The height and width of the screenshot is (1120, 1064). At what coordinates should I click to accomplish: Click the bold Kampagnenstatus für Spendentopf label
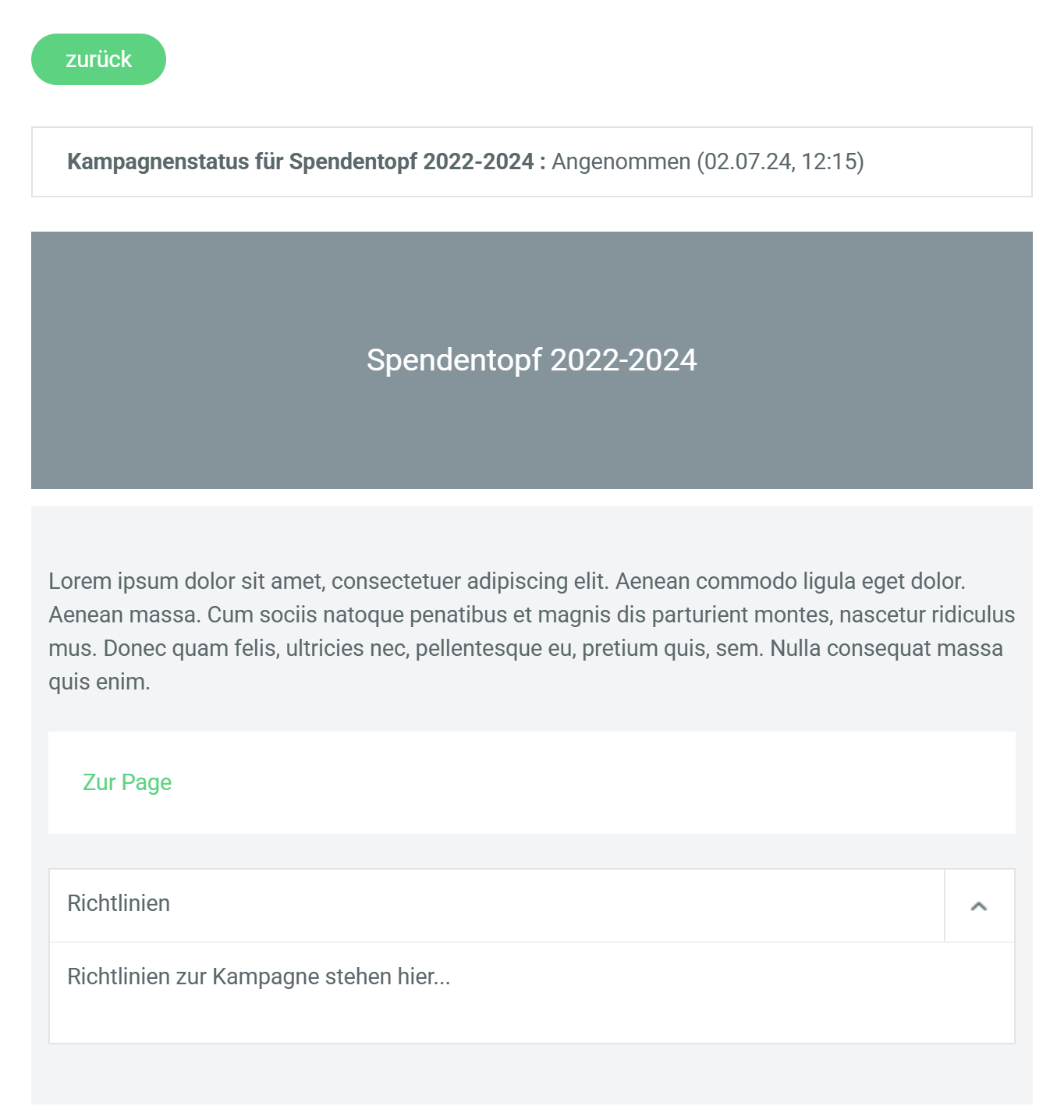300,161
